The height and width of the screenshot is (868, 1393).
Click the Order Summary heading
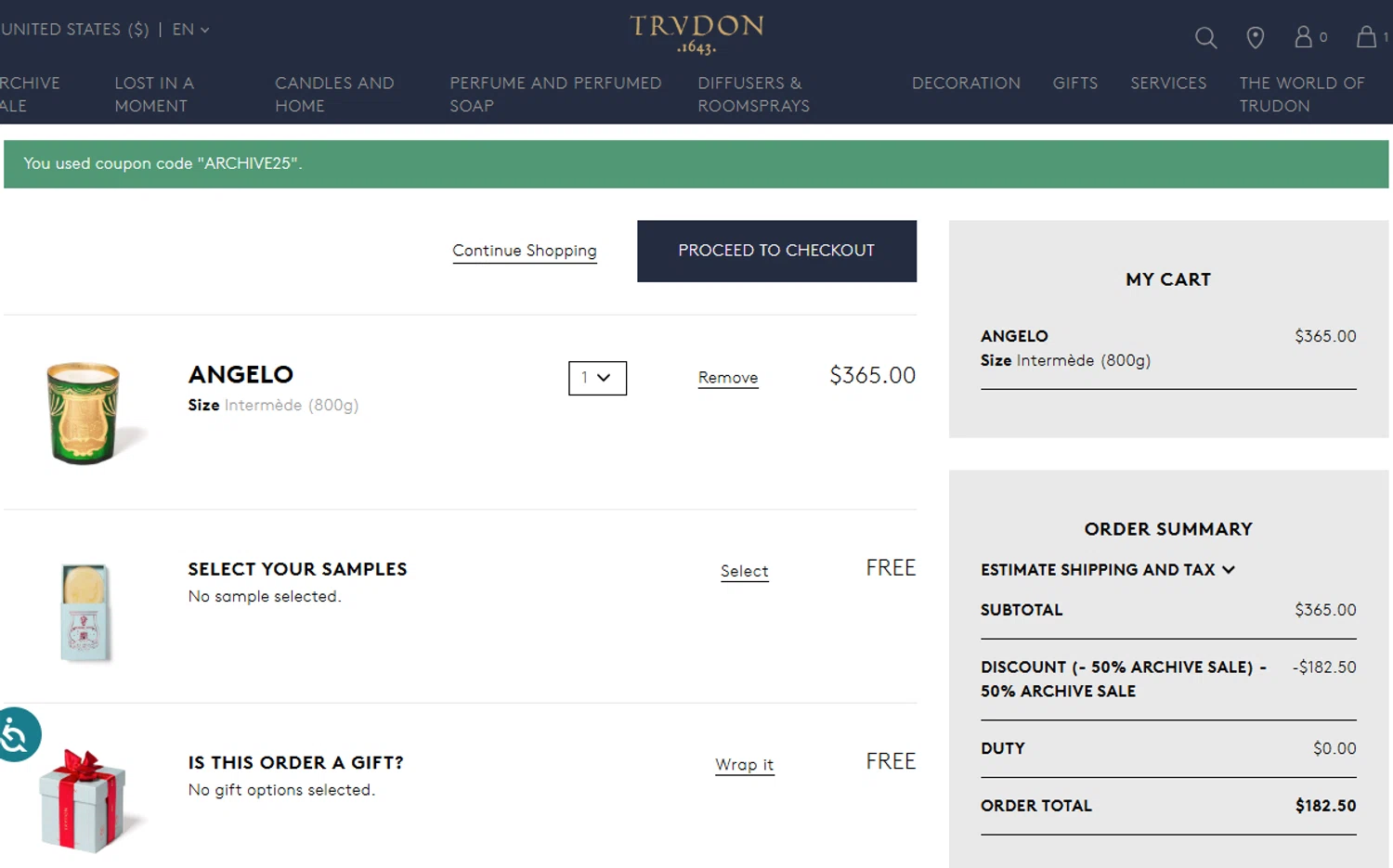click(1168, 529)
